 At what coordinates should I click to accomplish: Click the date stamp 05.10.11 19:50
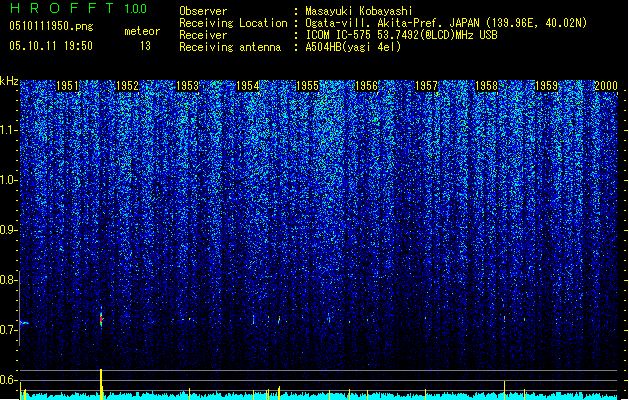51,46
